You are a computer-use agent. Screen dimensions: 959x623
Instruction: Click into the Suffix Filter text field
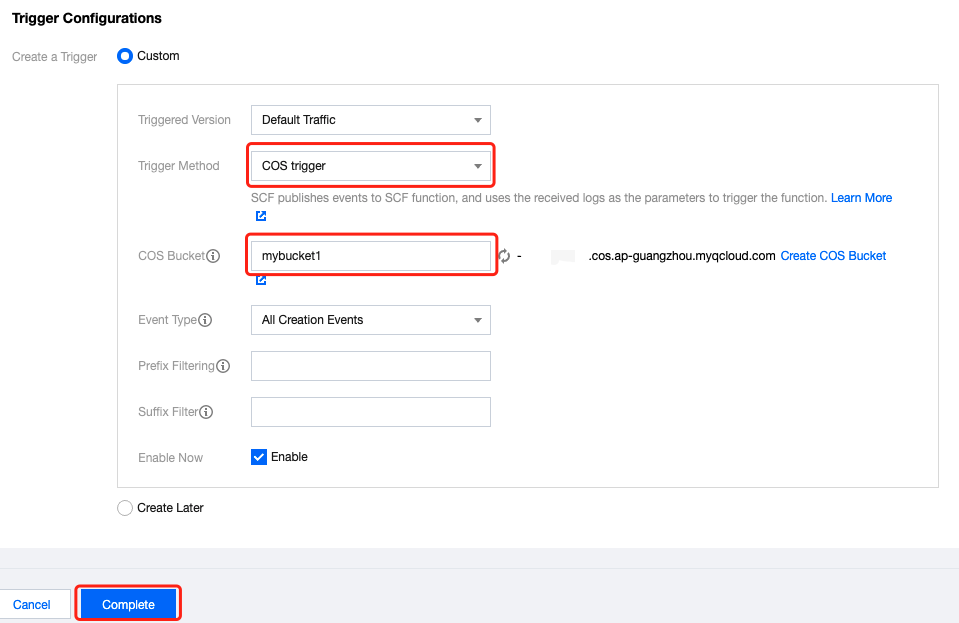[370, 412]
